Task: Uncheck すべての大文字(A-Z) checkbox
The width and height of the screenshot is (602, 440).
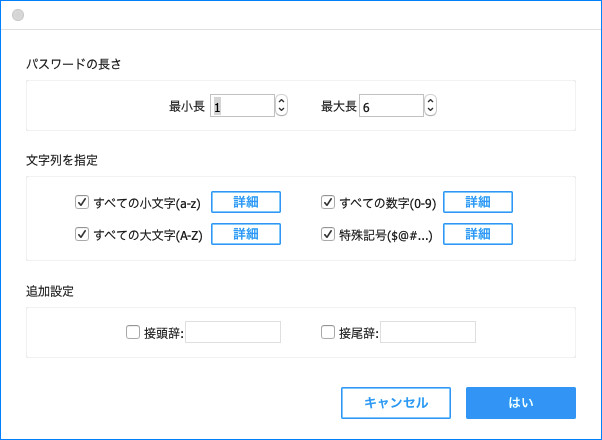Action: tap(82, 234)
